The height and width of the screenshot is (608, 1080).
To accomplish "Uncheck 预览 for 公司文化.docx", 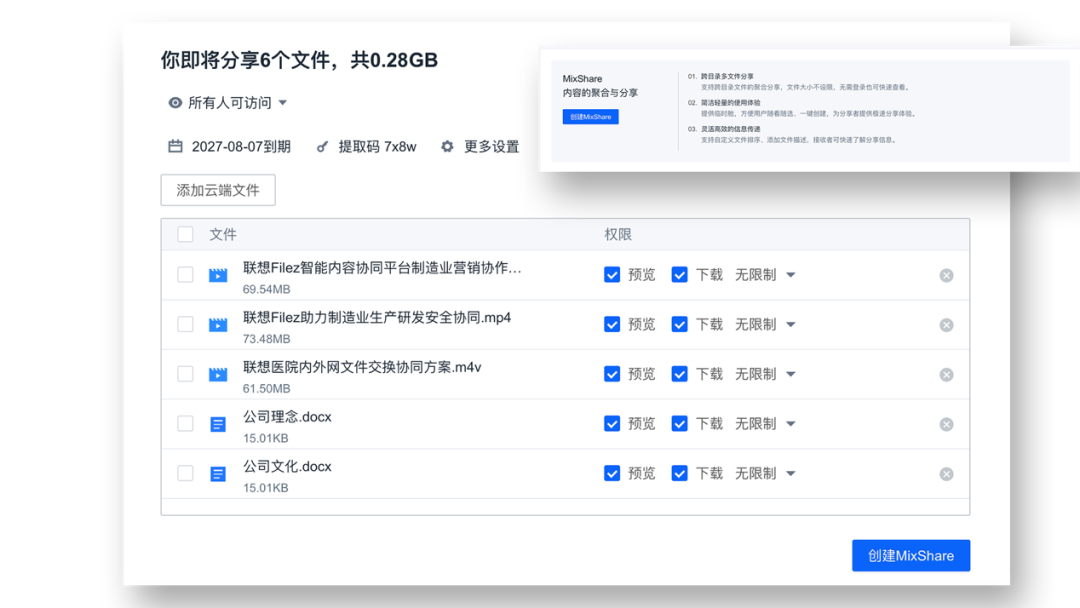I will point(612,473).
